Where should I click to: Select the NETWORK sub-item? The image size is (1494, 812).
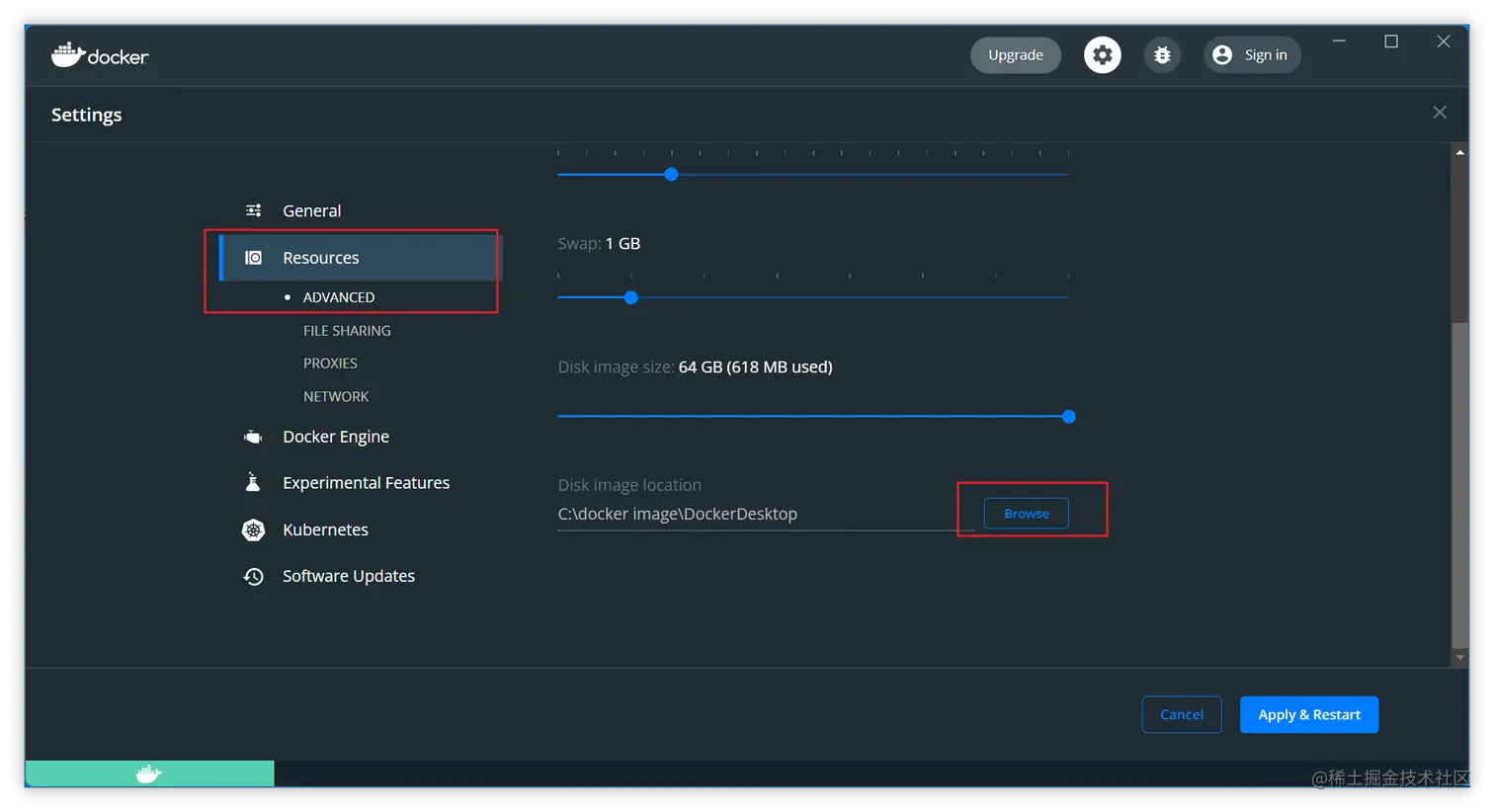point(336,397)
